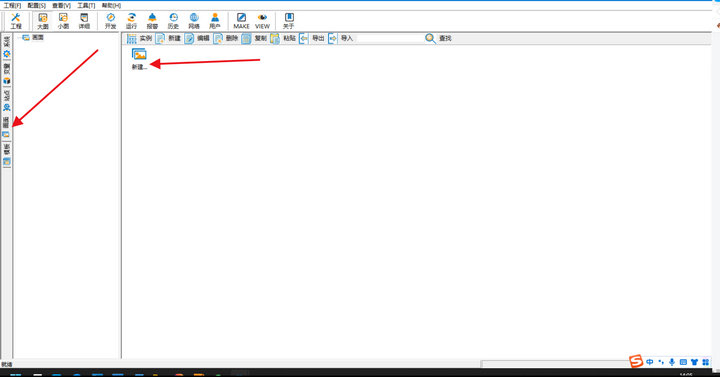Viewport: 720px width, 377px height.
Task: Open the 历史 history clock icon
Action: click(173, 21)
